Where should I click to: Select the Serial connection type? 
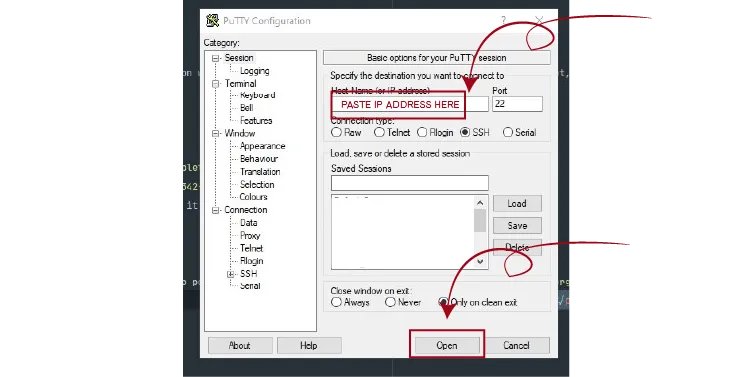click(x=507, y=132)
